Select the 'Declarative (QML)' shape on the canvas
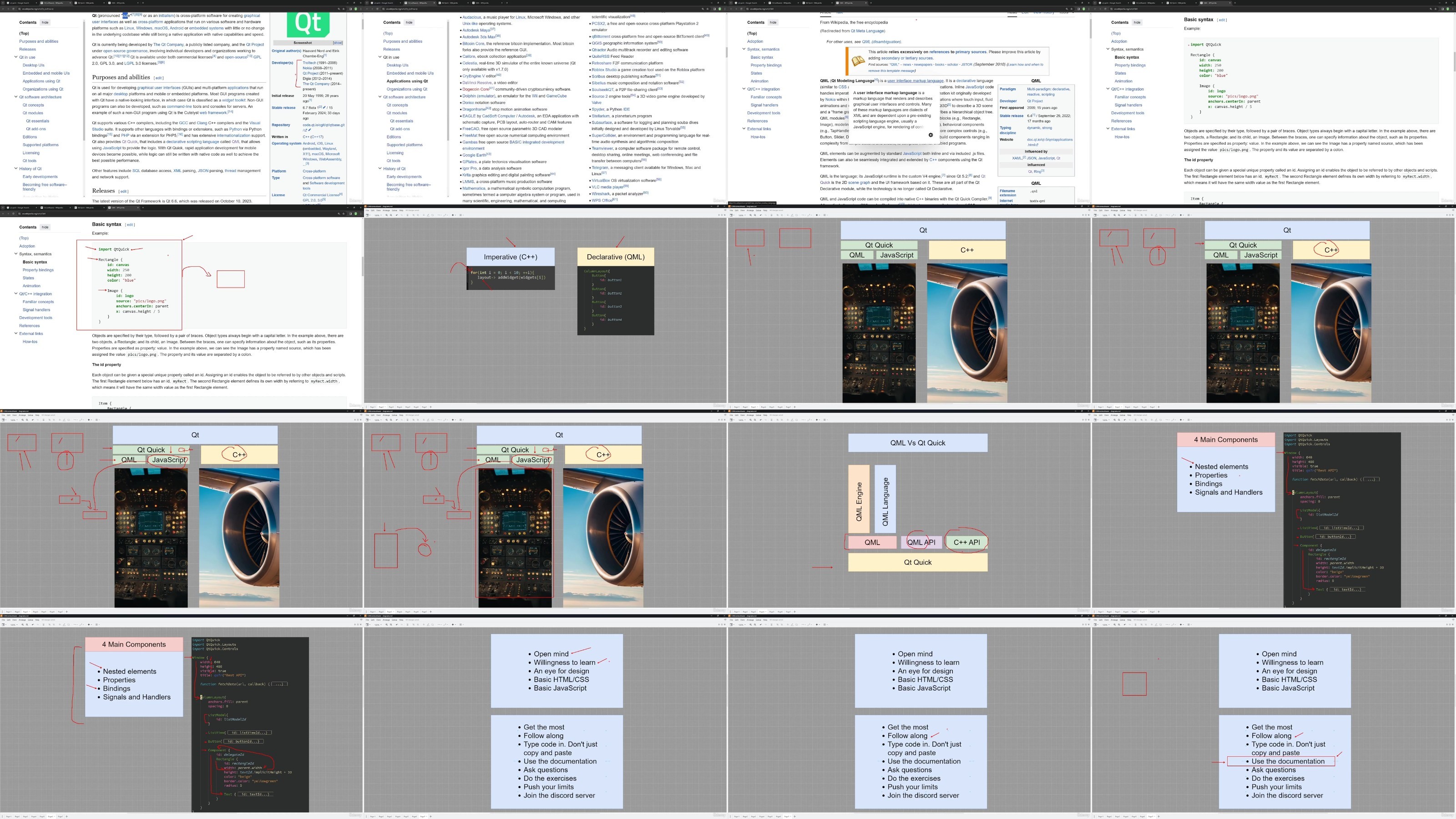Viewport: 1456px width, 819px height. tap(616, 257)
